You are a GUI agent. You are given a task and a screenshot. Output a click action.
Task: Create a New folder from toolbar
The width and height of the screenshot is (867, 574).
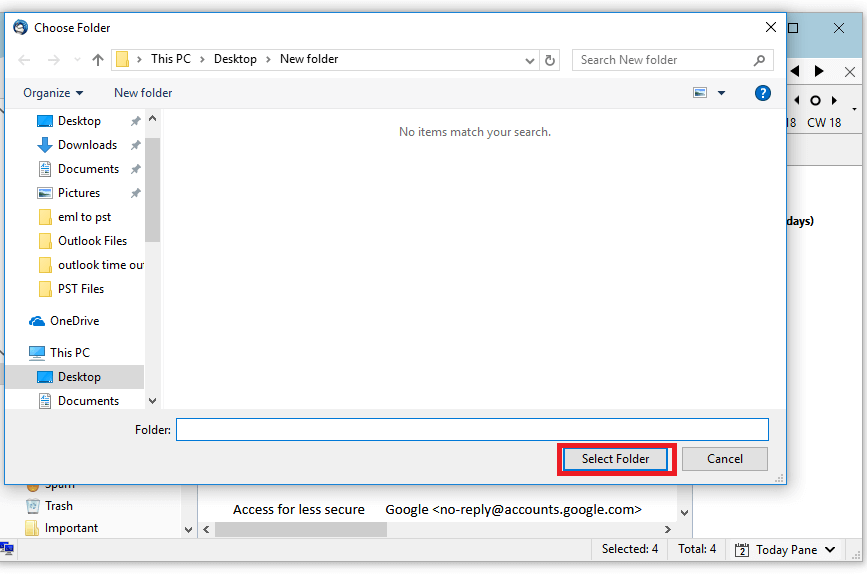pos(143,93)
